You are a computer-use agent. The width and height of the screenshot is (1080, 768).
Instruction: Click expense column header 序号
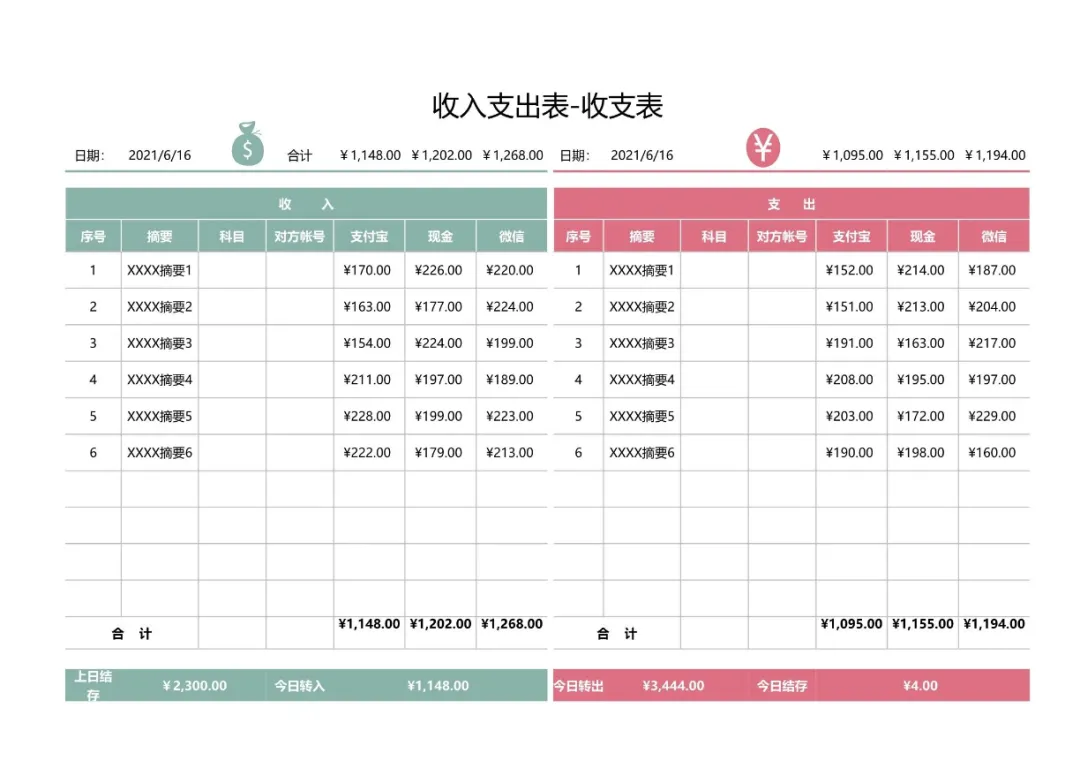tap(578, 236)
